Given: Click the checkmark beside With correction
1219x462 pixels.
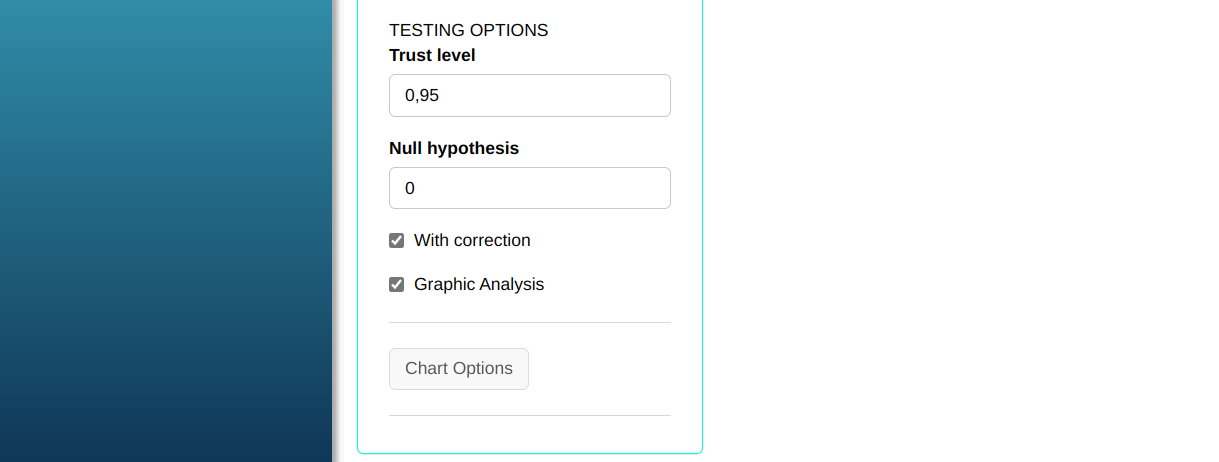Looking at the screenshot, I should pos(397,241).
